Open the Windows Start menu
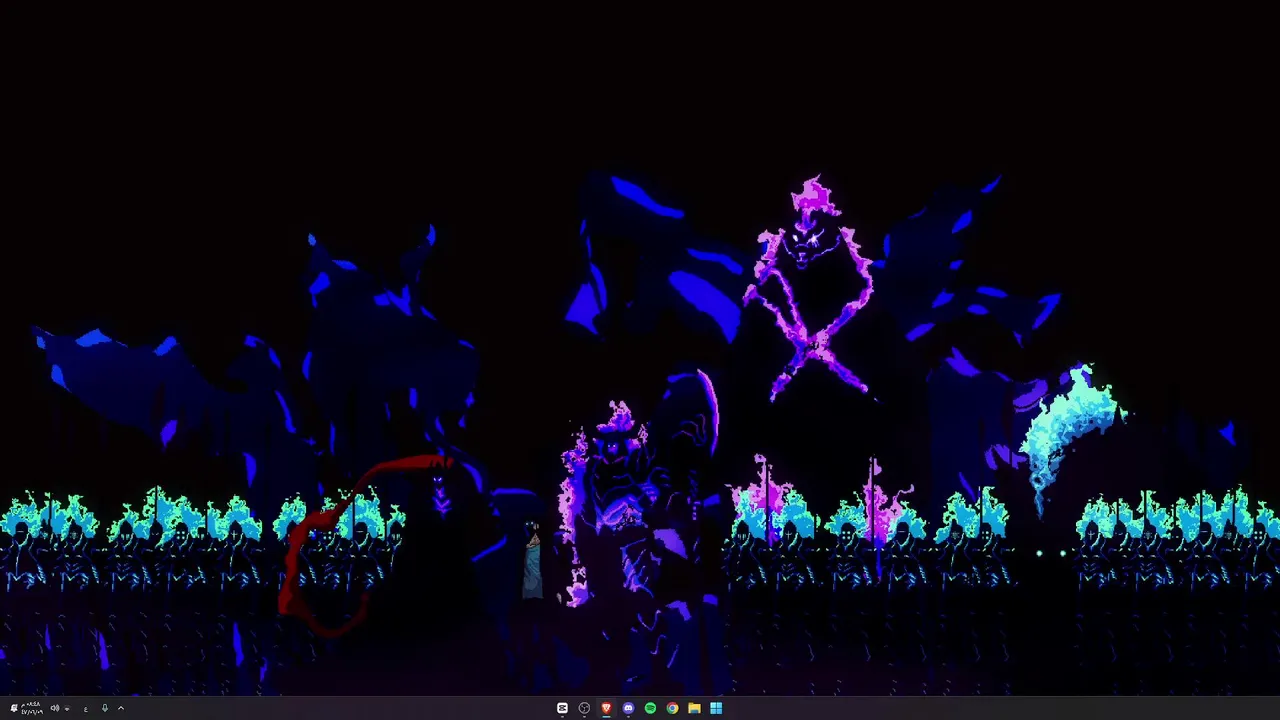1280x720 pixels. (x=716, y=708)
